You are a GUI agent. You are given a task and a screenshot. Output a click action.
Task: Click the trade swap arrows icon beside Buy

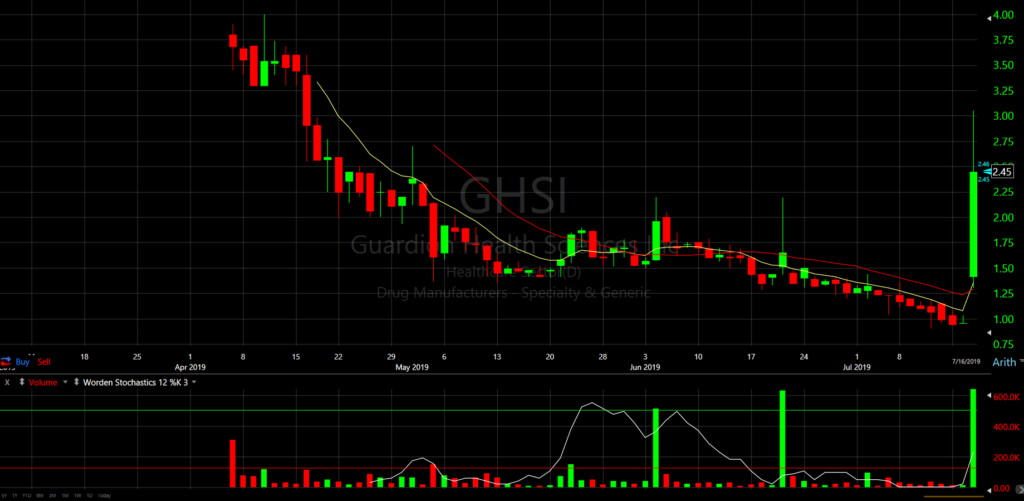click(x=7, y=360)
